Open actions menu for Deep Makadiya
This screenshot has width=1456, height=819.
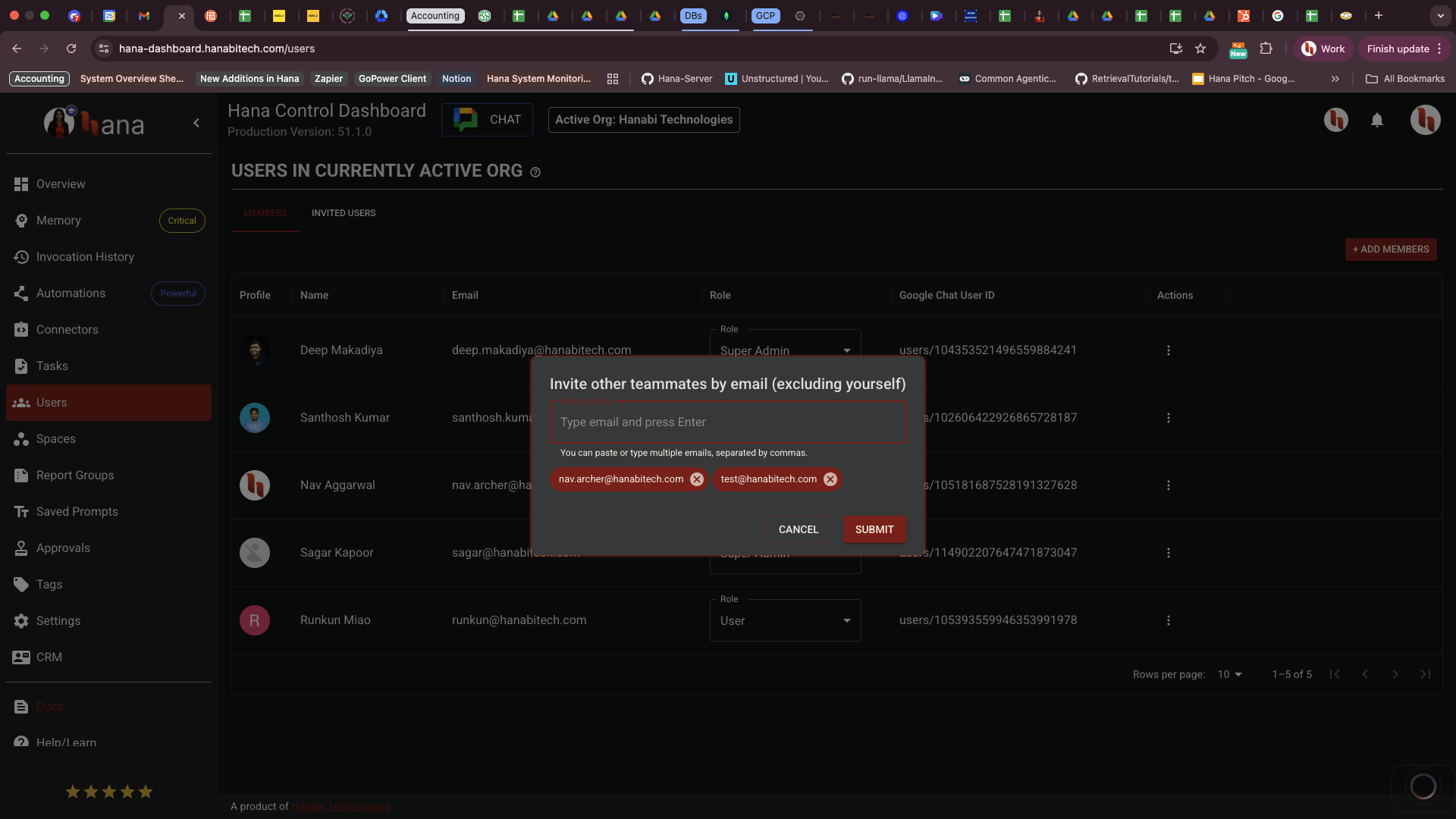tap(1168, 350)
